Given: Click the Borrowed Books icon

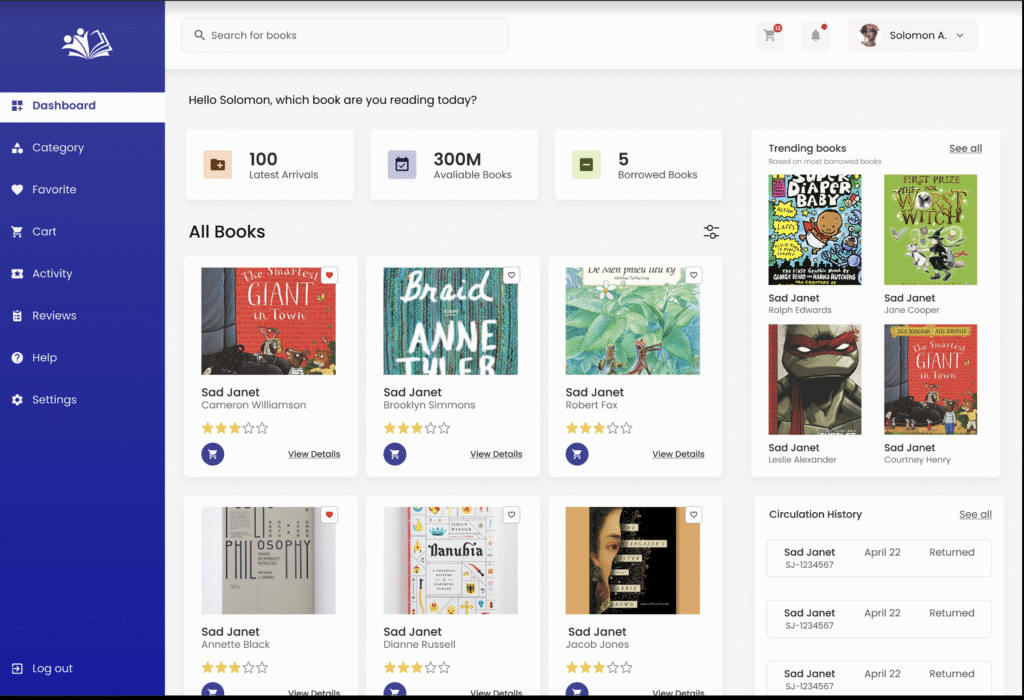Looking at the screenshot, I should (x=586, y=165).
